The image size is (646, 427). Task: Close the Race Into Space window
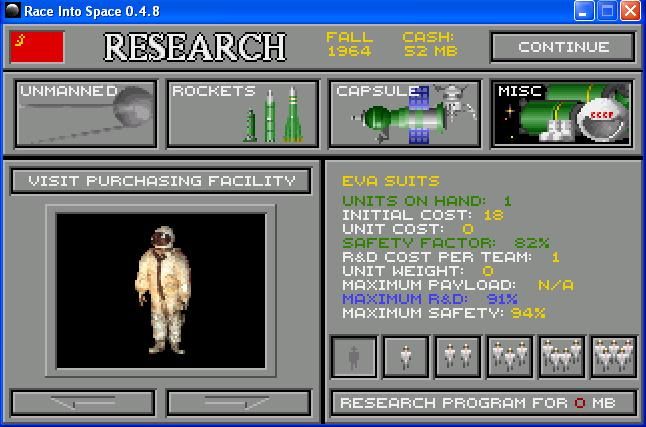pyautogui.click(x=631, y=10)
